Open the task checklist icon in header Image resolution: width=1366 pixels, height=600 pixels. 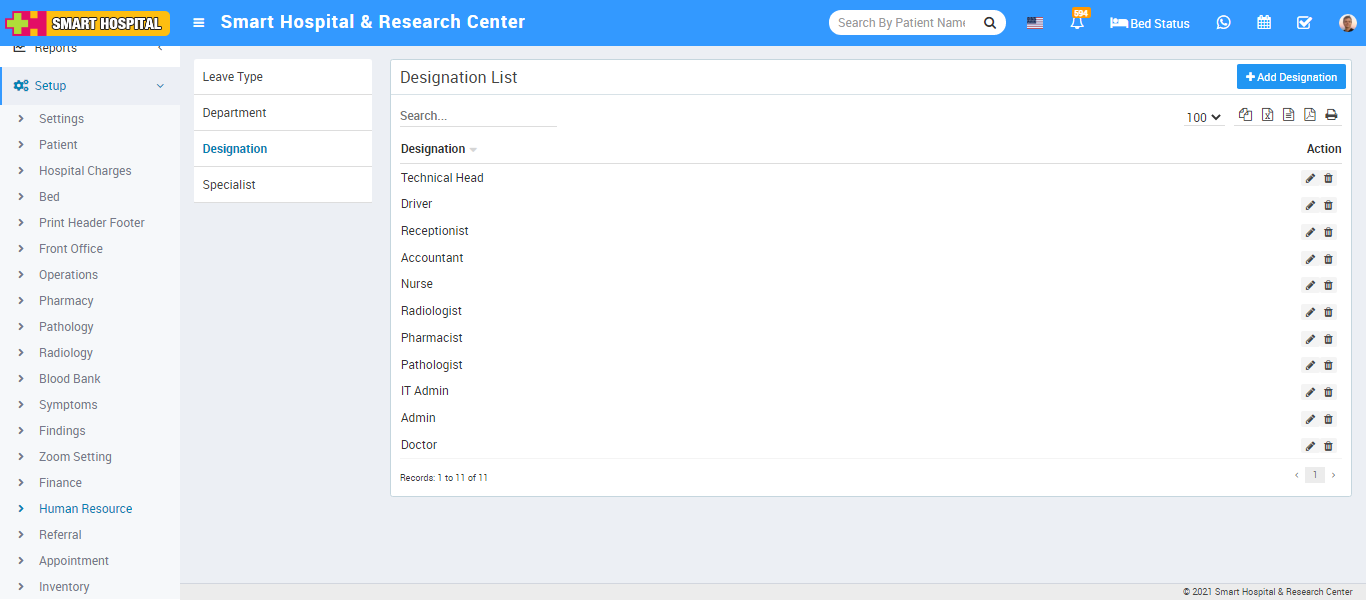click(x=1304, y=23)
